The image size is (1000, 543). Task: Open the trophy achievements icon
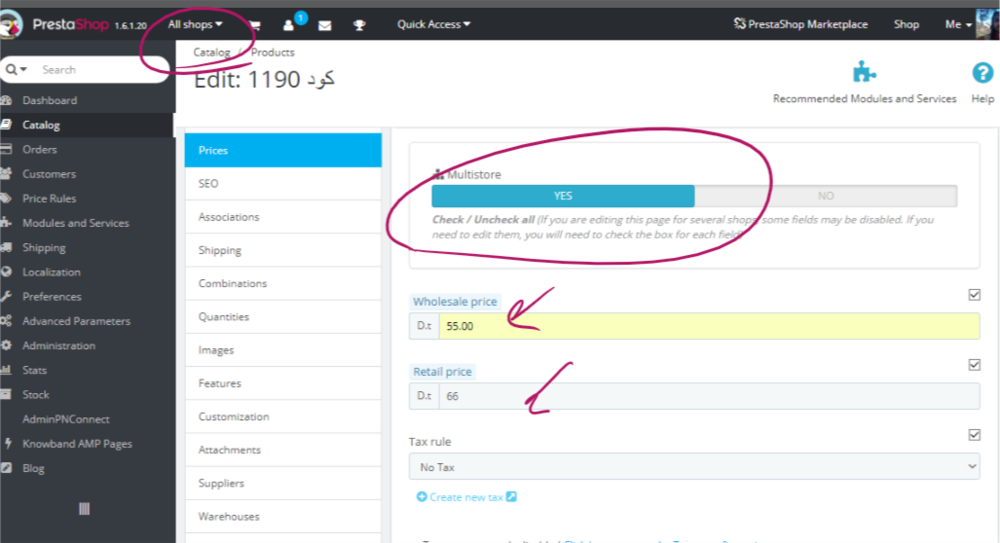coord(360,26)
